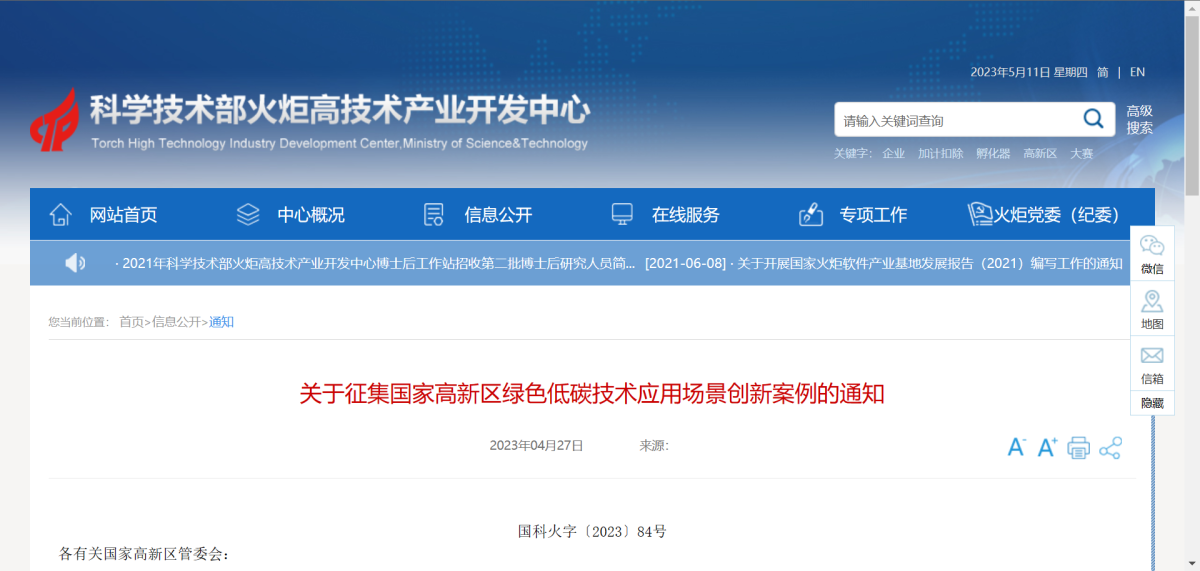The width and height of the screenshot is (1200, 571).
Task: Open the 信息公开 navigation menu
Action: [x=478, y=215]
